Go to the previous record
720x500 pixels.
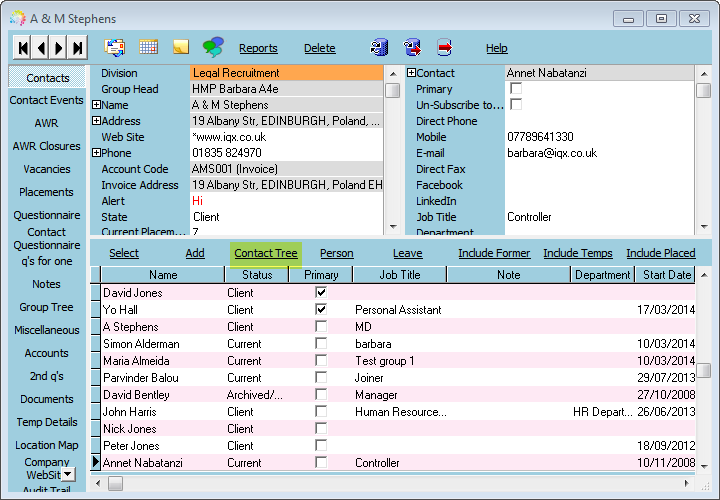coord(41,48)
